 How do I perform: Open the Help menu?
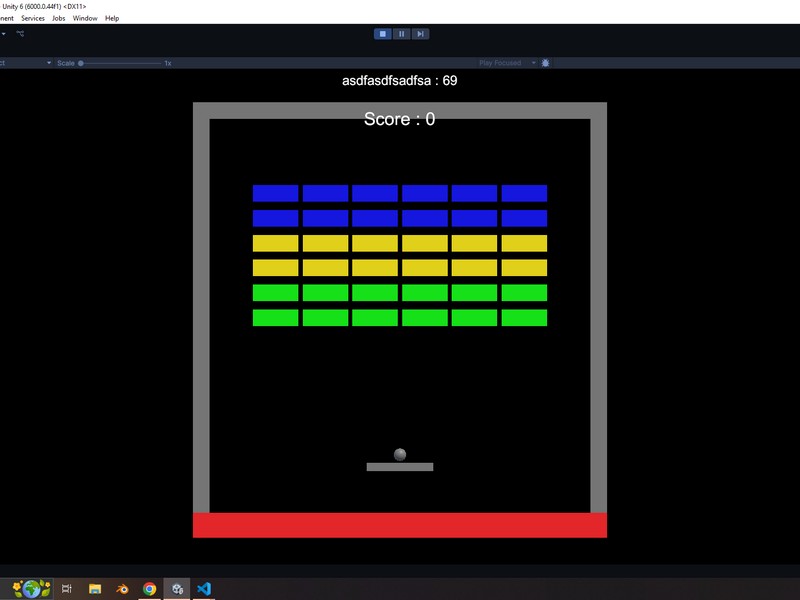(x=112, y=18)
